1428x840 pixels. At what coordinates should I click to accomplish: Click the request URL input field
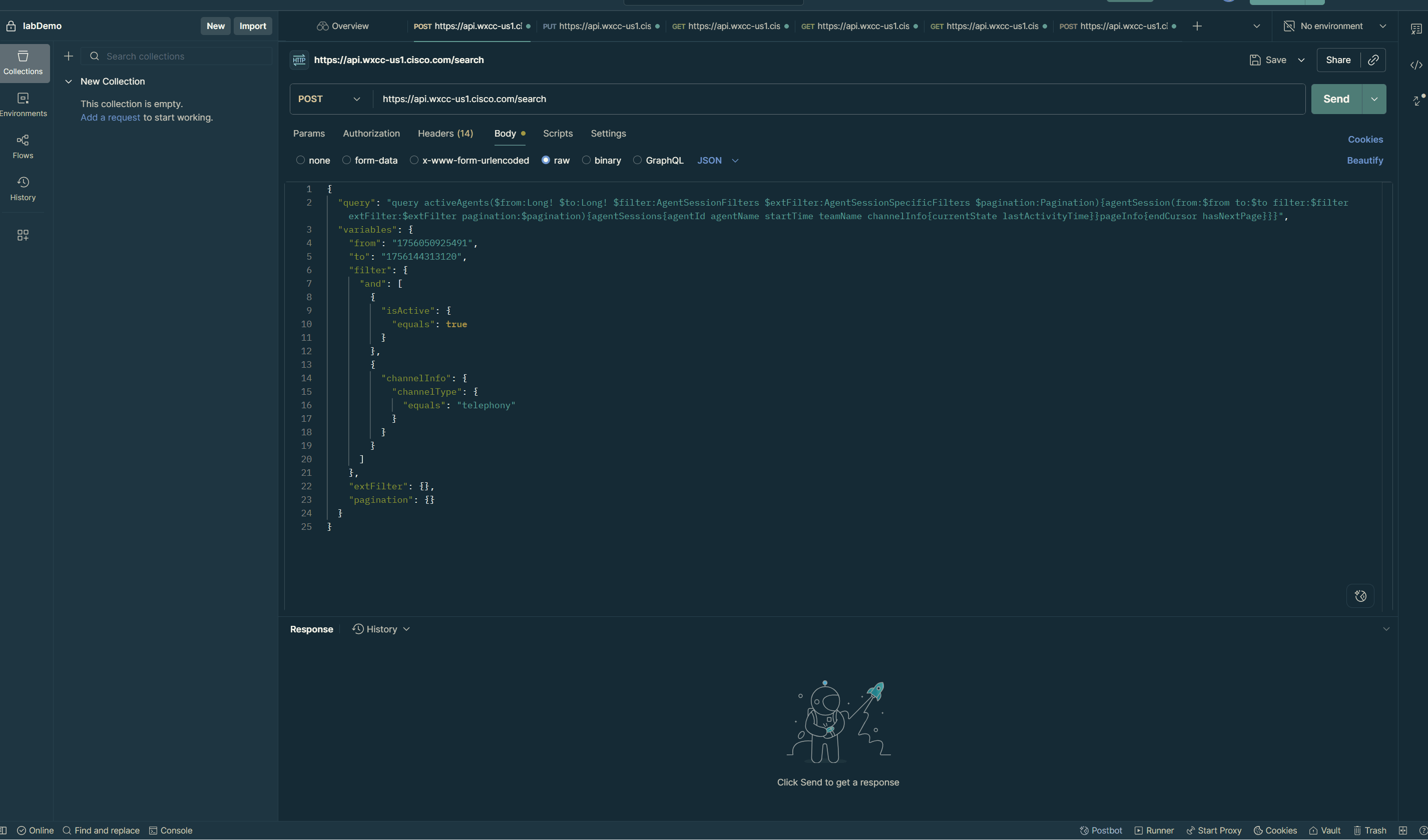pos(839,99)
